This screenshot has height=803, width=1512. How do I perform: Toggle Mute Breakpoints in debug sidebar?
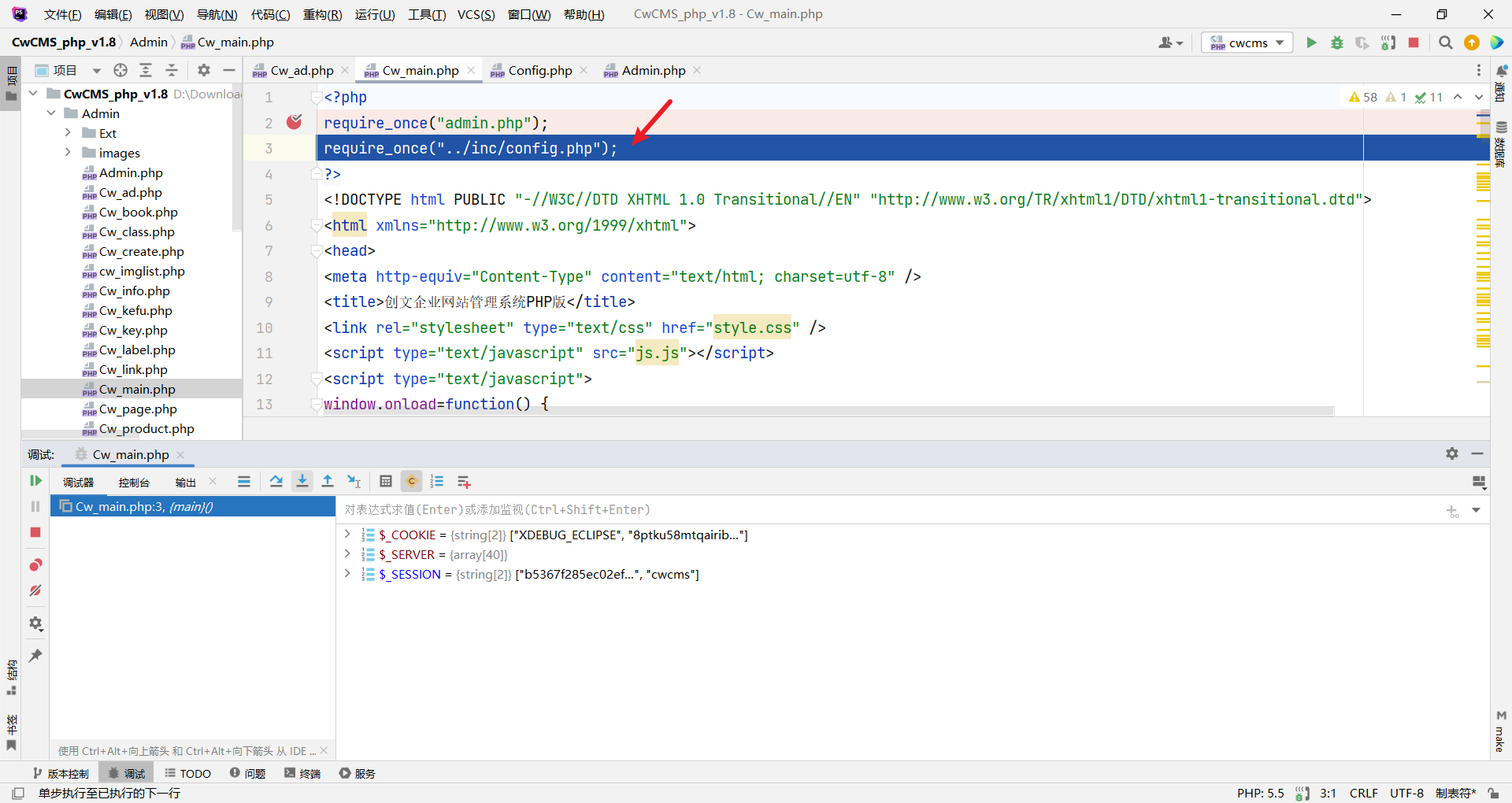pyautogui.click(x=35, y=590)
